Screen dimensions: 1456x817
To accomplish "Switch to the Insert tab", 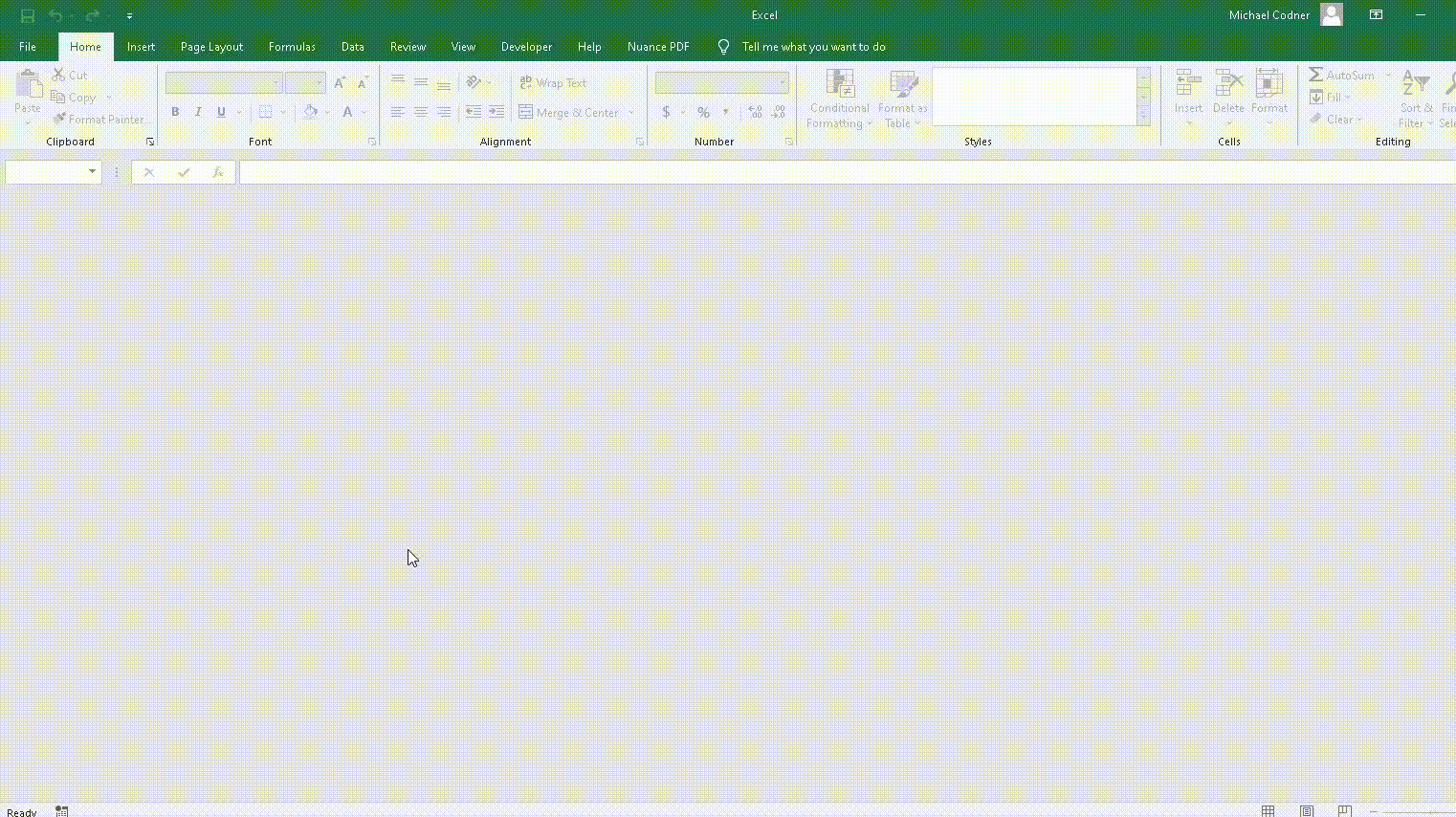I will tap(141, 47).
